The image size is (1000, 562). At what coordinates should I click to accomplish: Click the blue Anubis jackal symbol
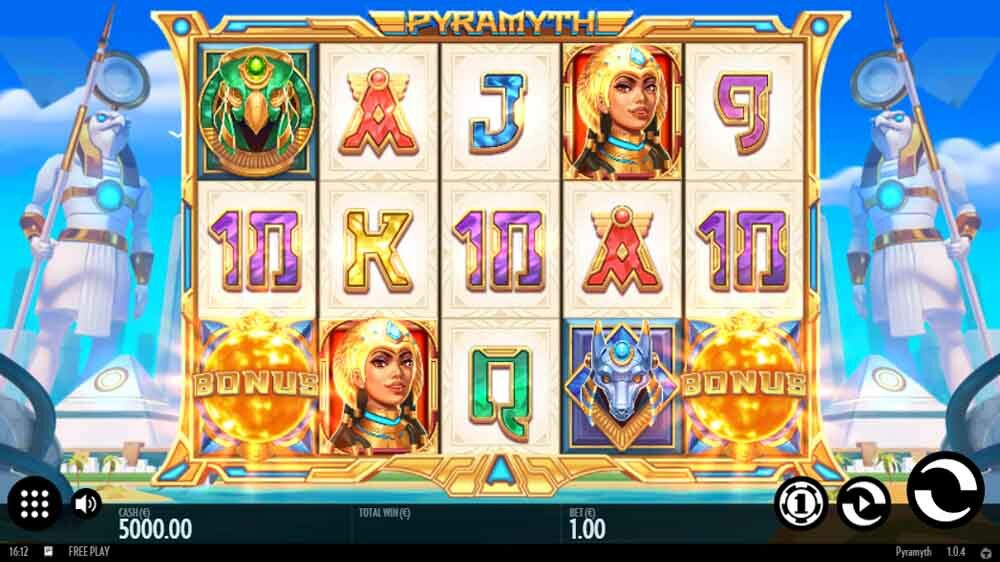(622, 386)
